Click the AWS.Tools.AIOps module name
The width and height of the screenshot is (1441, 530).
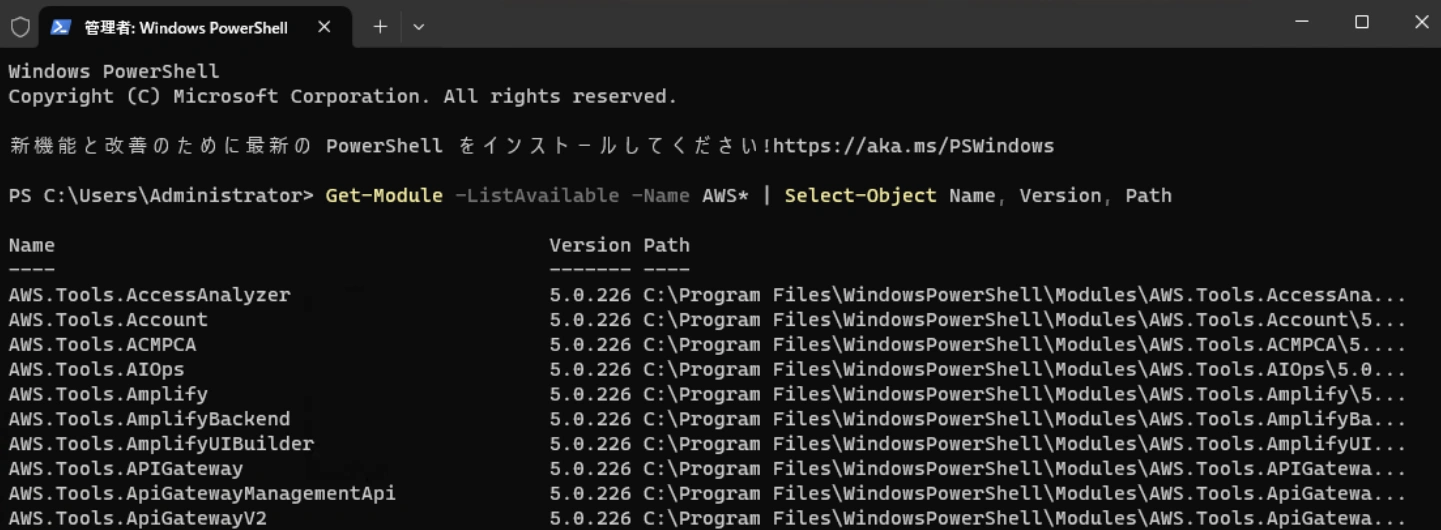96,369
